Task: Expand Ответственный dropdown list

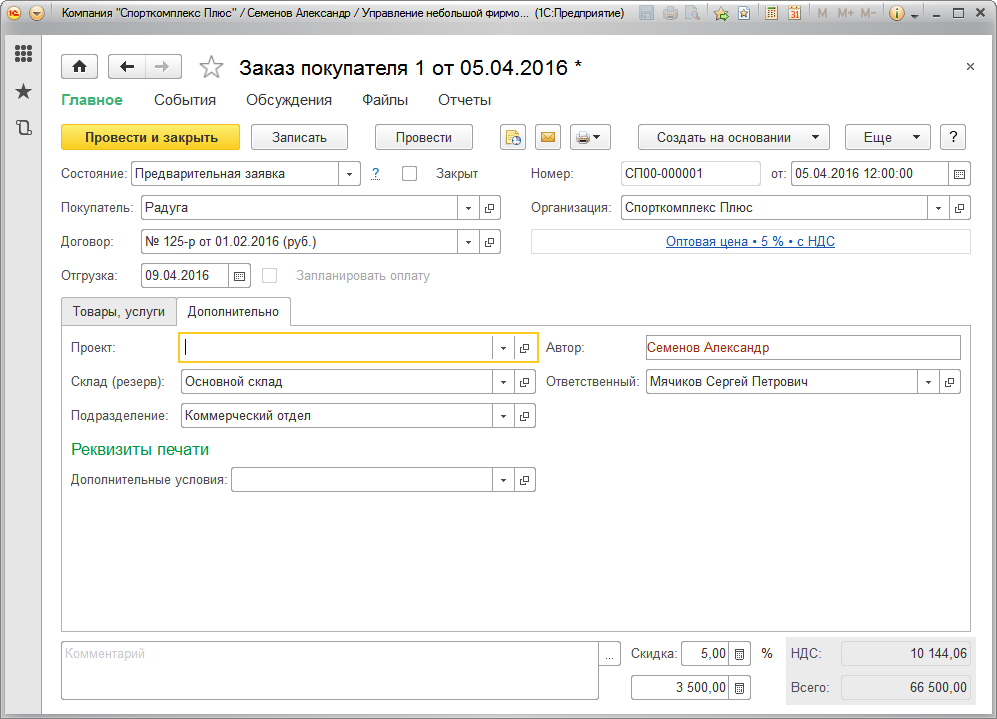Action: click(x=928, y=382)
